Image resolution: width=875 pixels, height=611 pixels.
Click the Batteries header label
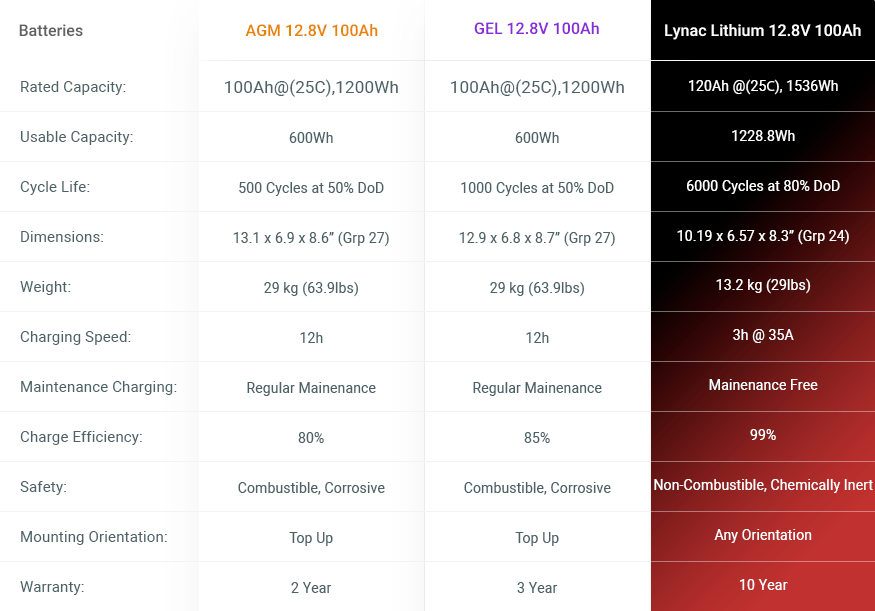(51, 30)
